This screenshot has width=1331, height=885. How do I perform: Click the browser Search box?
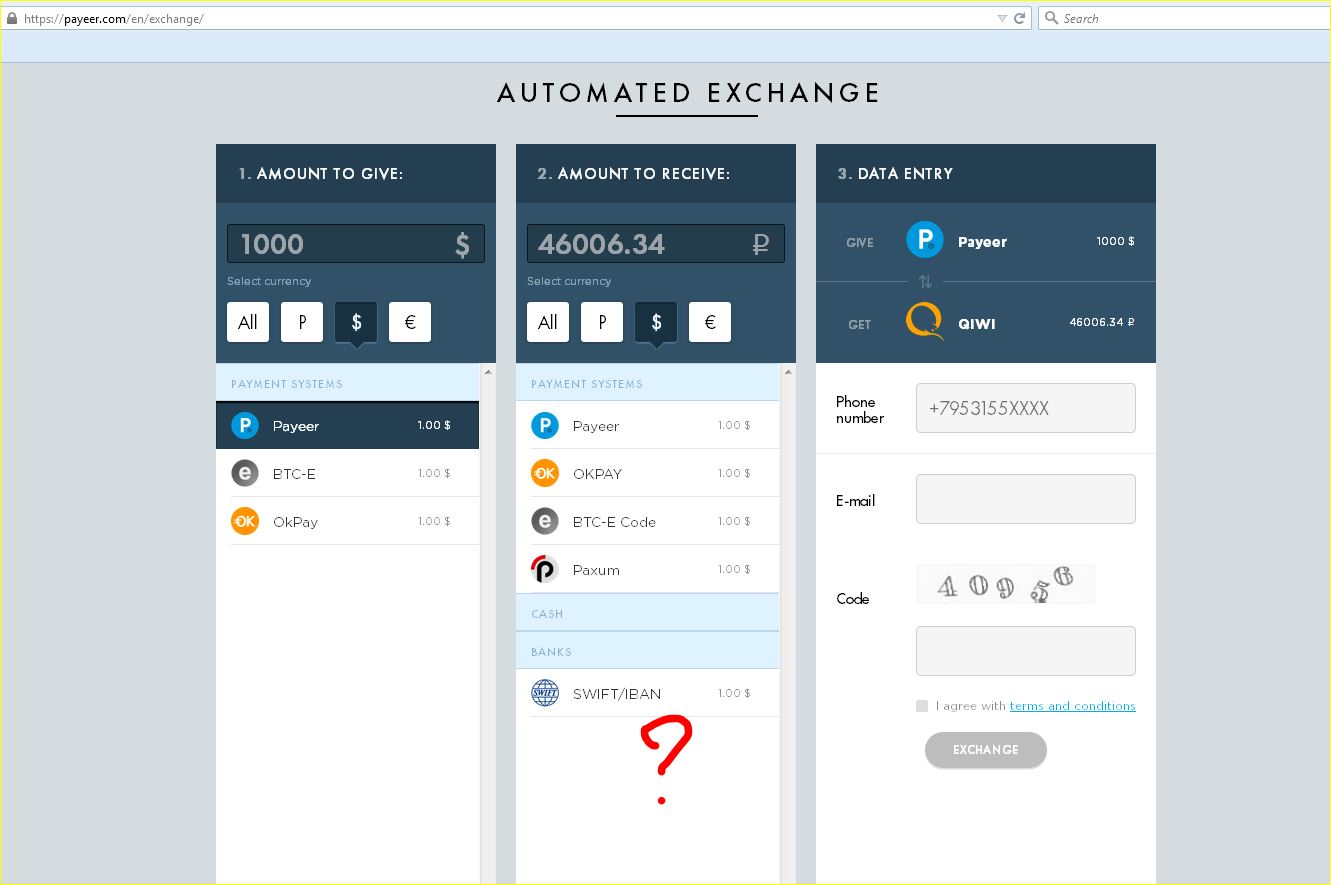pyautogui.click(x=1183, y=18)
